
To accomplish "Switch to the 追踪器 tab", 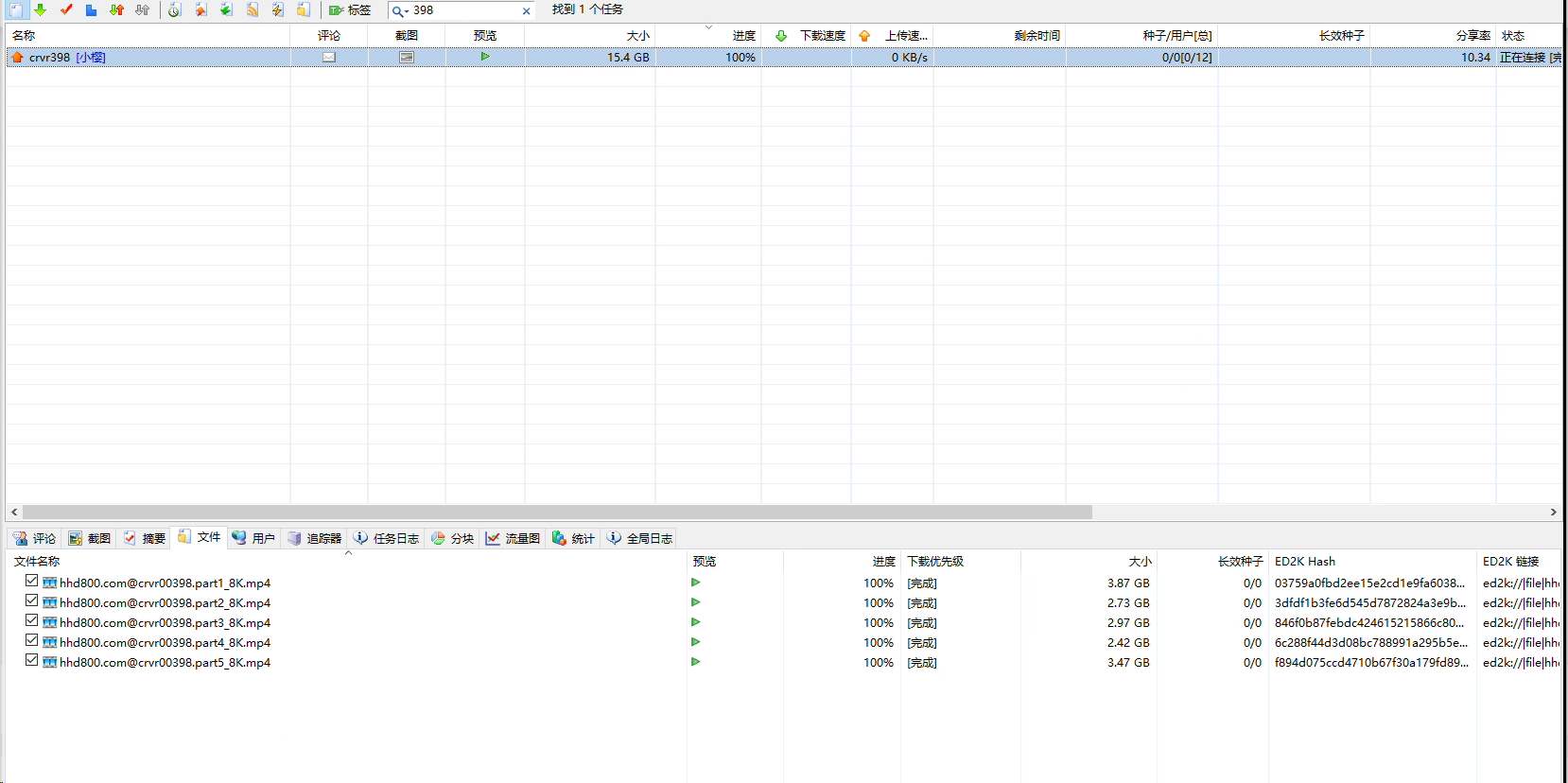I will [315, 538].
